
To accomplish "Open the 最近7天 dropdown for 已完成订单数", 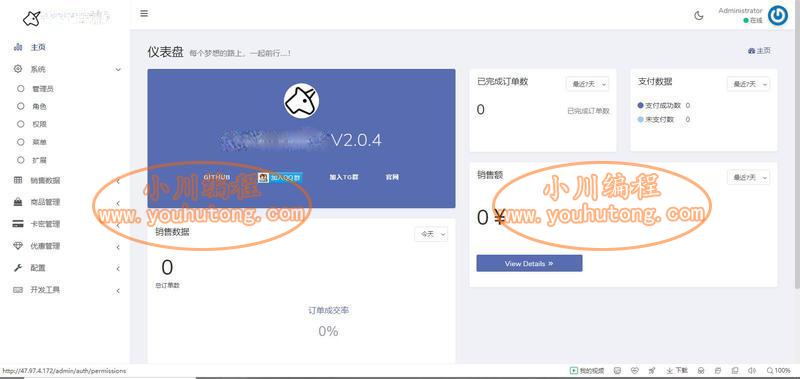I will click(587, 84).
